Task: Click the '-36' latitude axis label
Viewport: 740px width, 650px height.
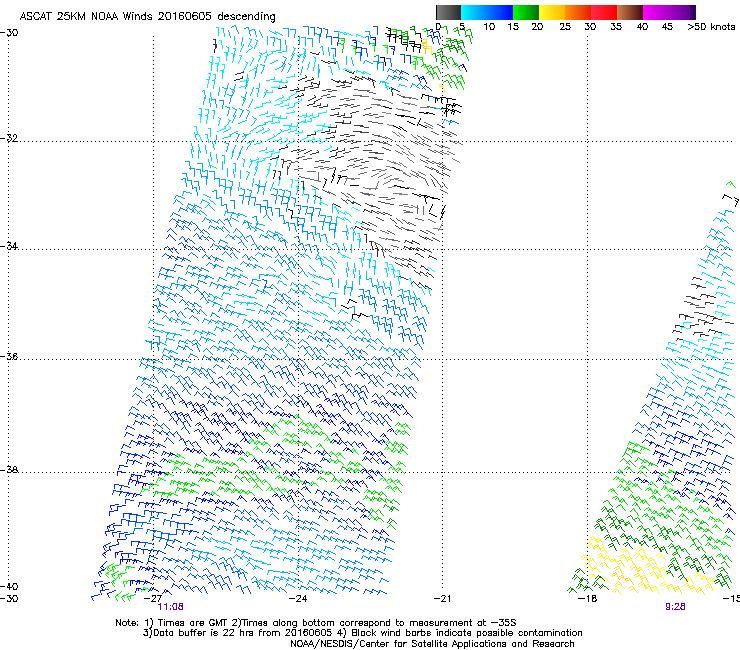Action: coord(9,356)
